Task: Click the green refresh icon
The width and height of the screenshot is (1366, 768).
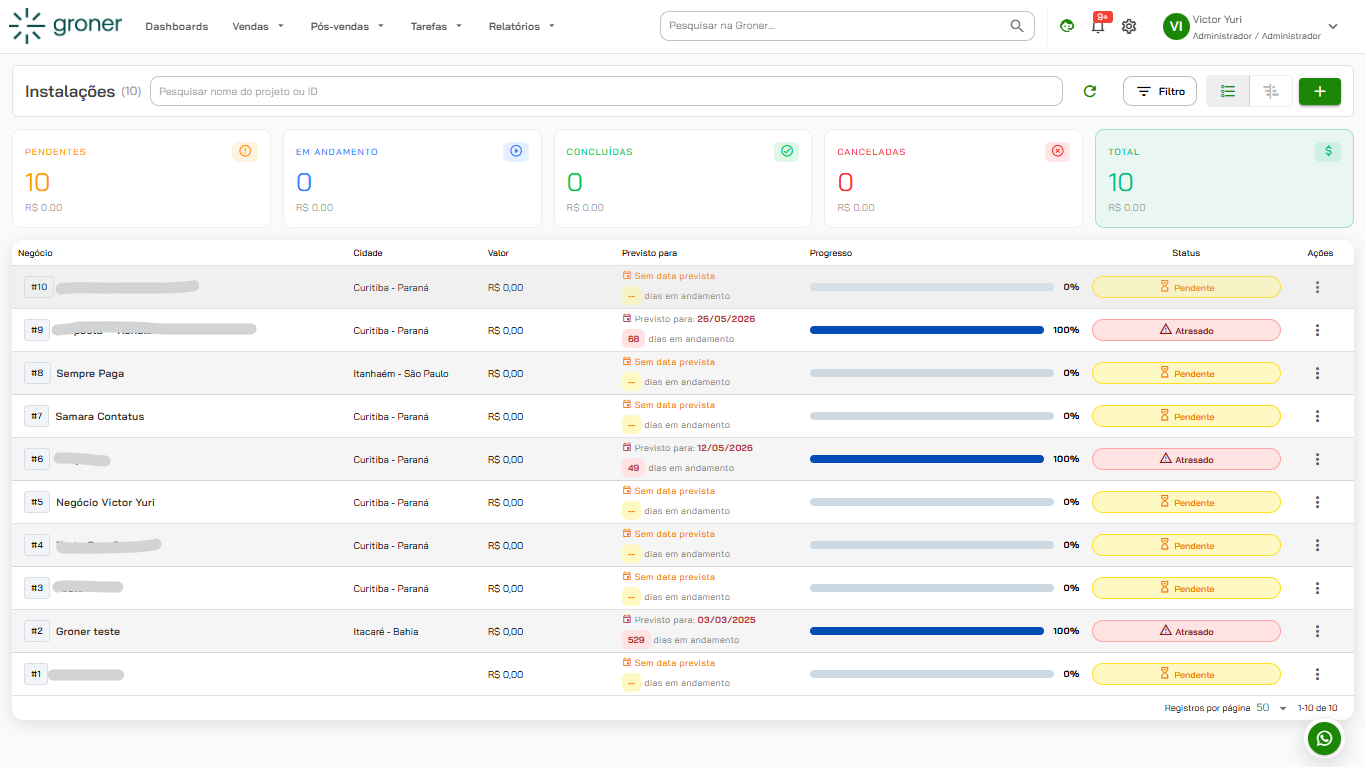Action: 1090,91
